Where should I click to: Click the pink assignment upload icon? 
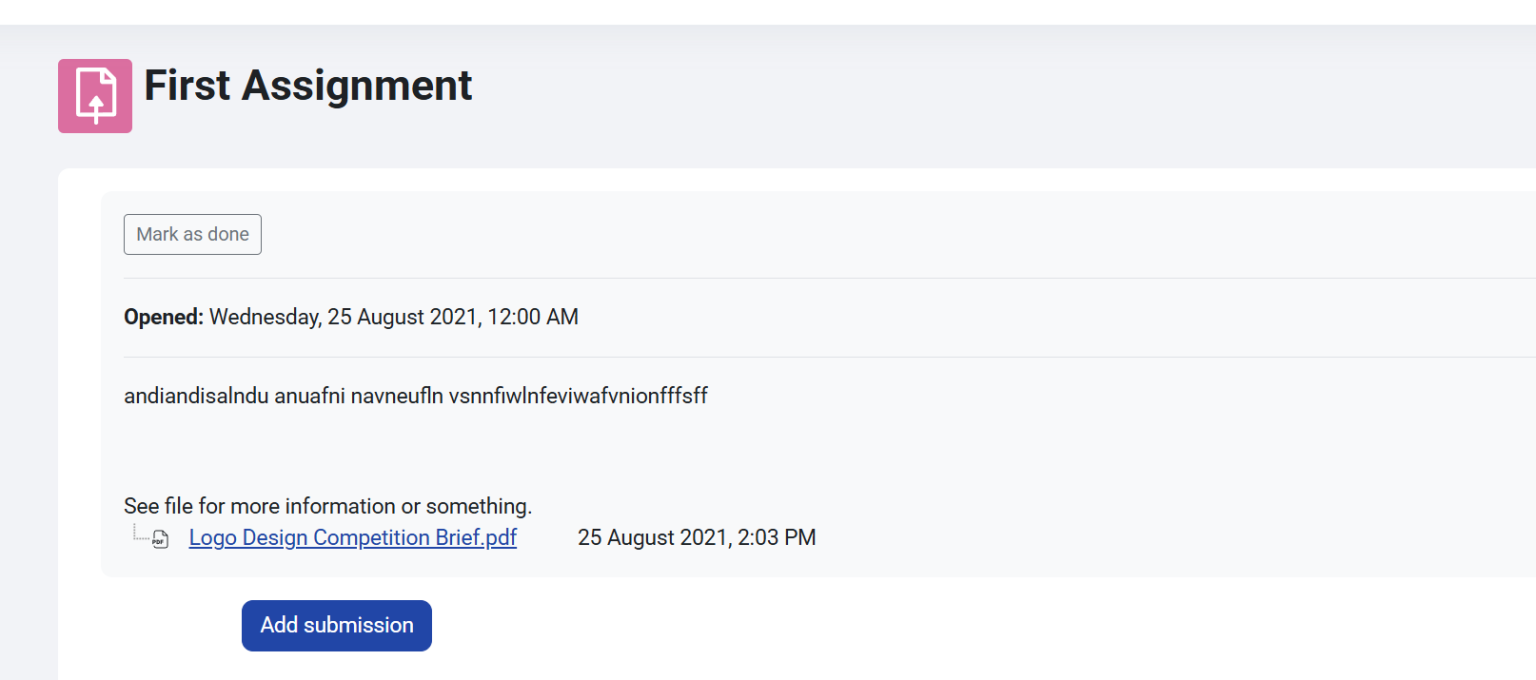95,96
